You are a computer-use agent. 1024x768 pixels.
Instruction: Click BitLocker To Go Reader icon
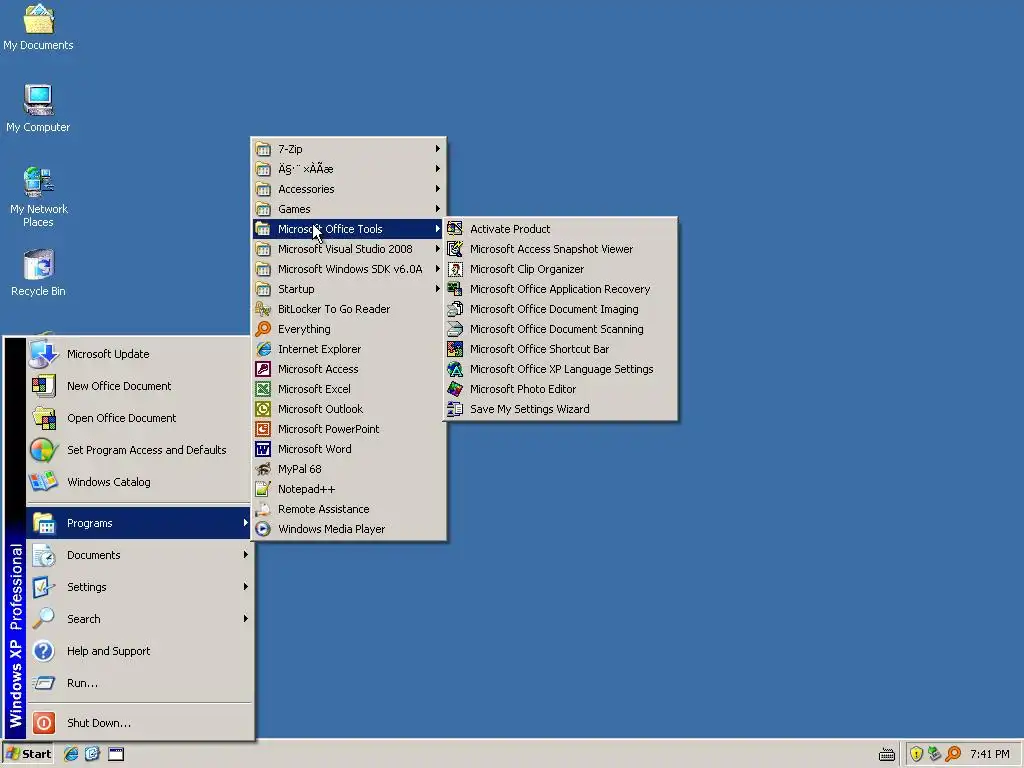(263, 309)
